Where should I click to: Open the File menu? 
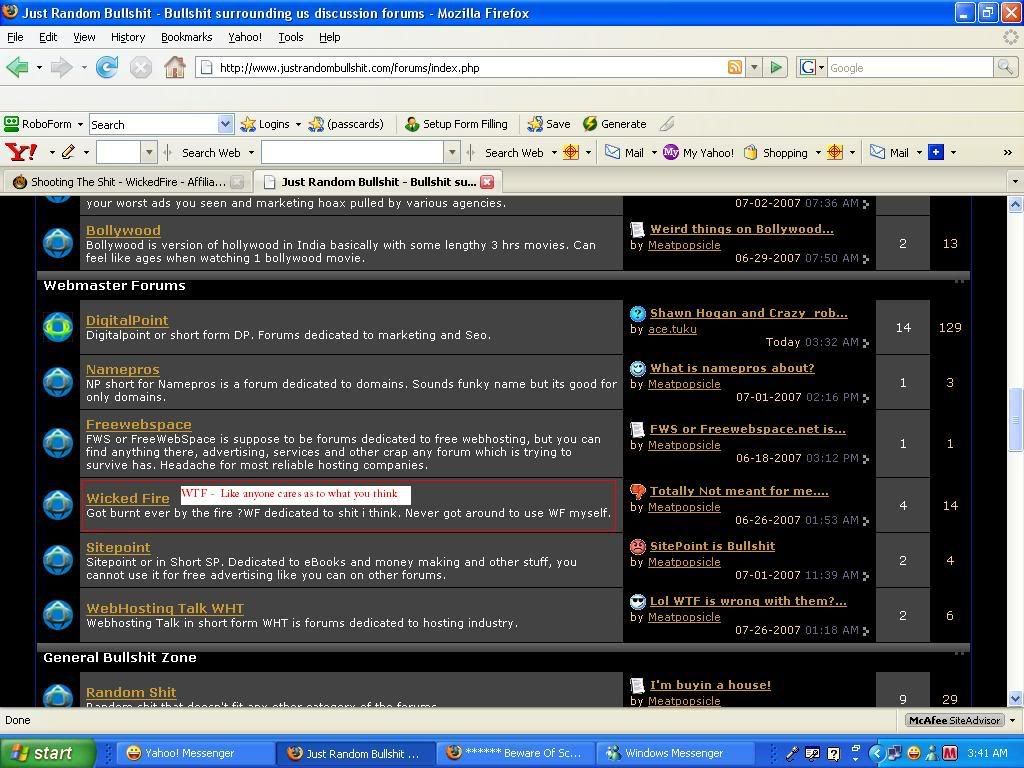pos(15,37)
